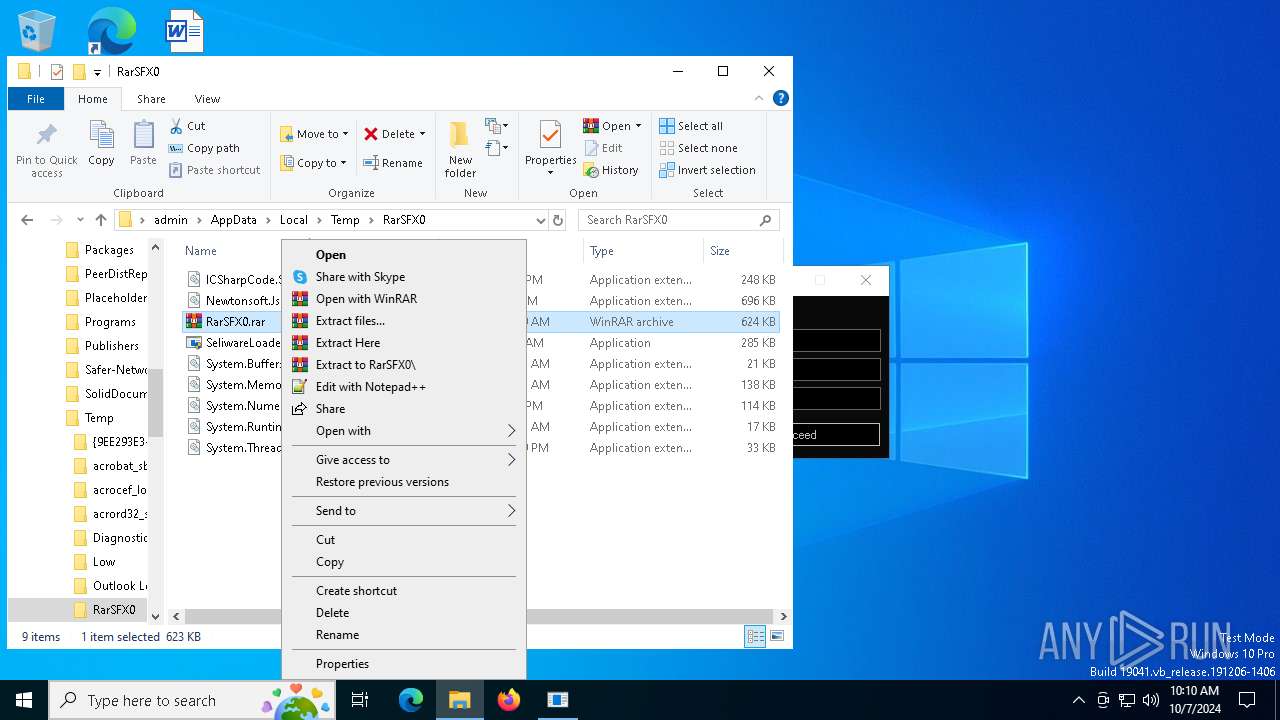Viewport: 1280px width, 720px height.
Task: Expand the ribbon Open dropdown arrow
Action: tap(638, 126)
